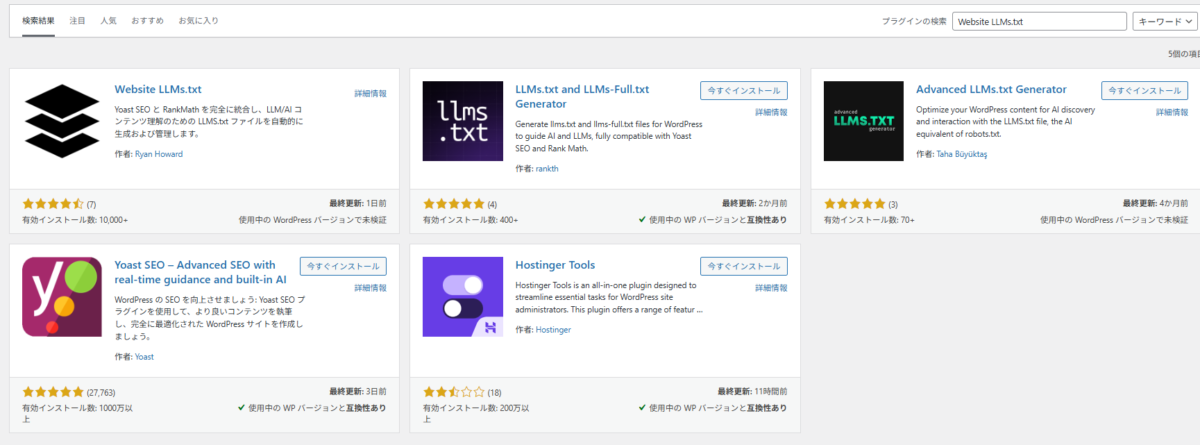Click the LLMs-Full.txt Generator star rating
Screen dimensions: 1200x445
coord(453,204)
